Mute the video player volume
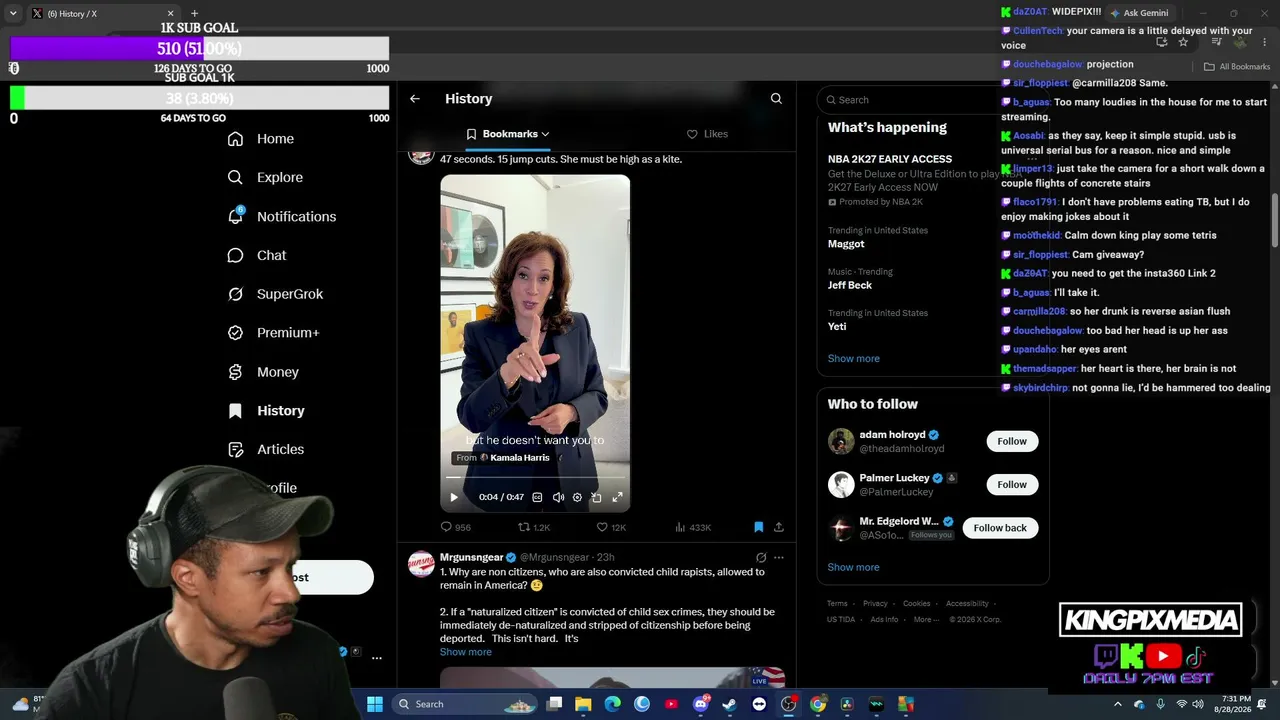This screenshot has height=720, width=1280. pyautogui.click(x=558, y=497)
